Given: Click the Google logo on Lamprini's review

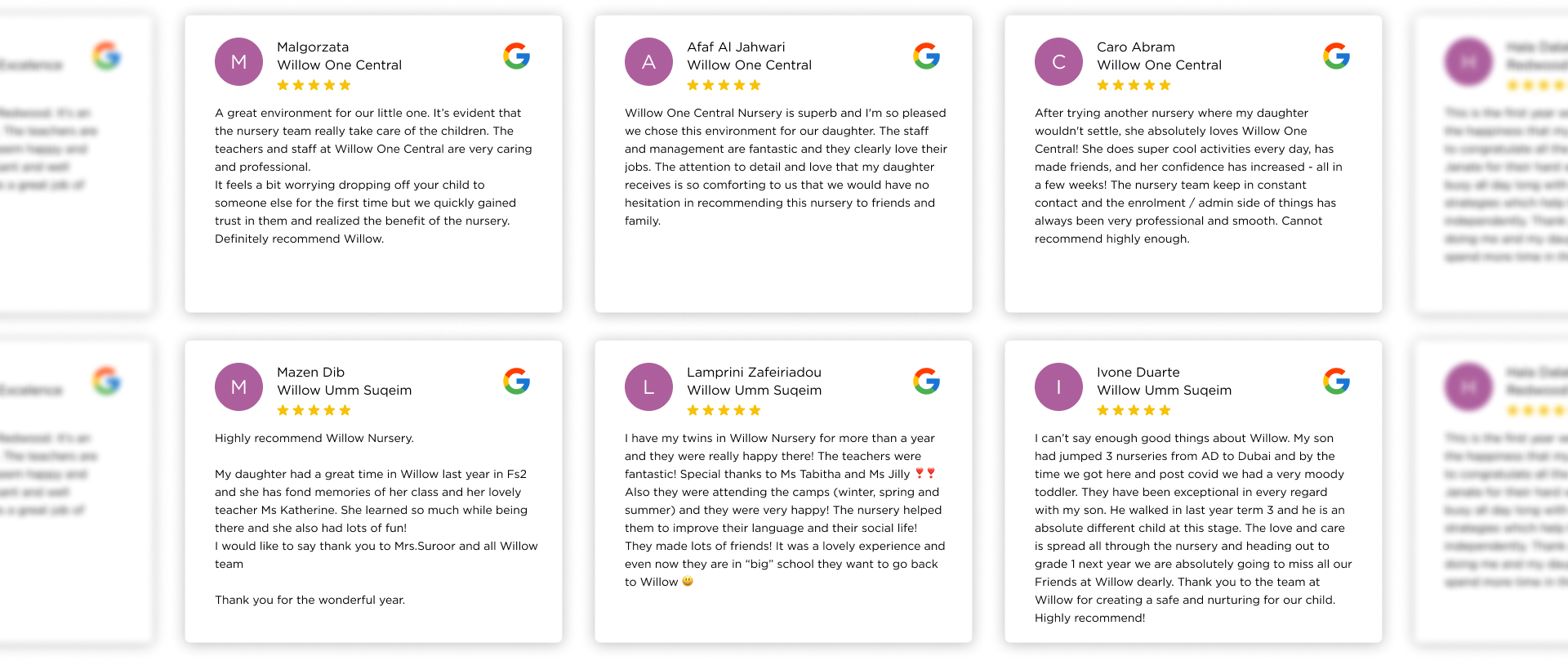Looking at the screenshot, I should (x=927, y=381).
